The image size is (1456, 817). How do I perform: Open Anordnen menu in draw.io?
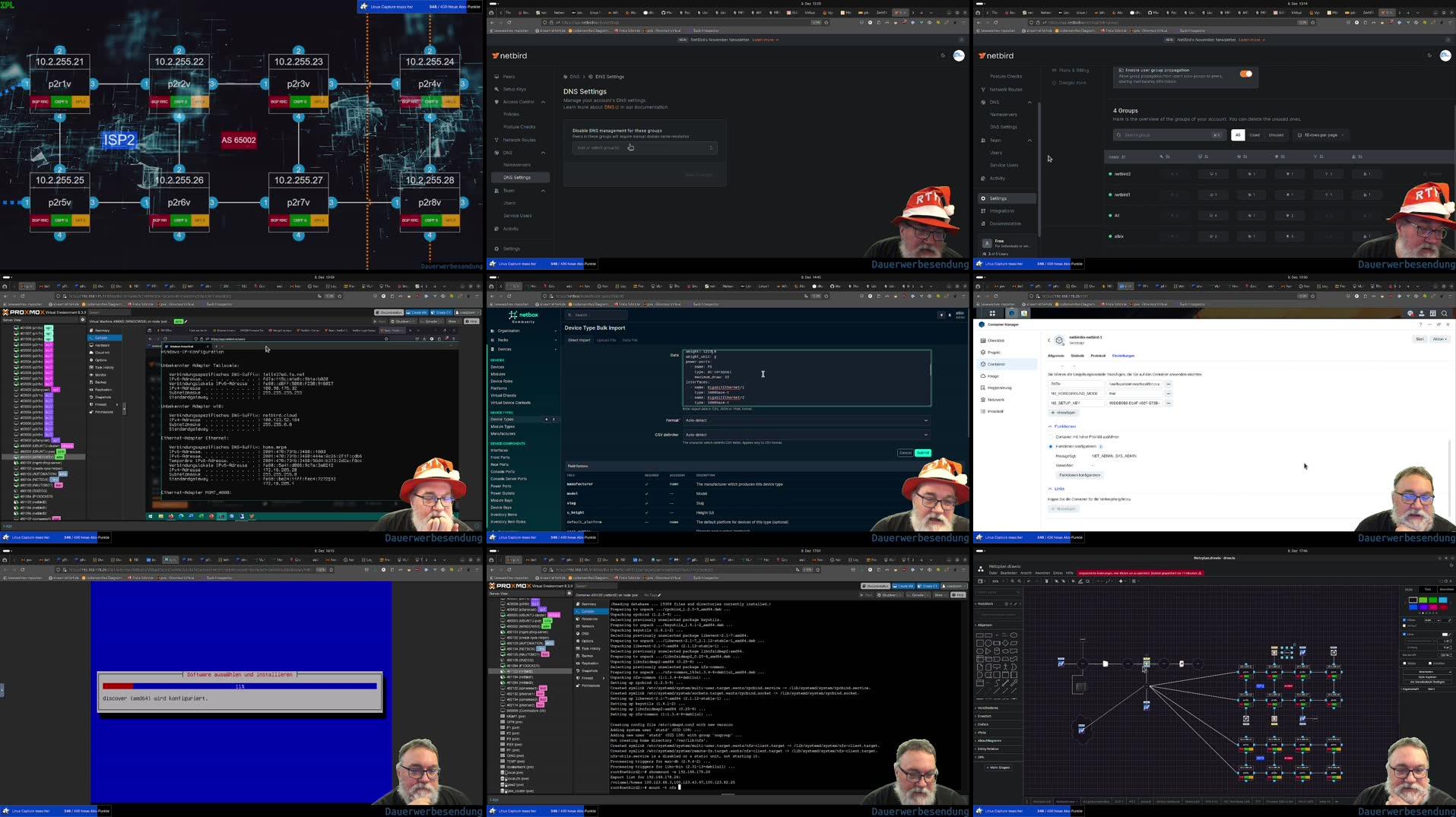pyautogui.click(x=1042, y=573)
